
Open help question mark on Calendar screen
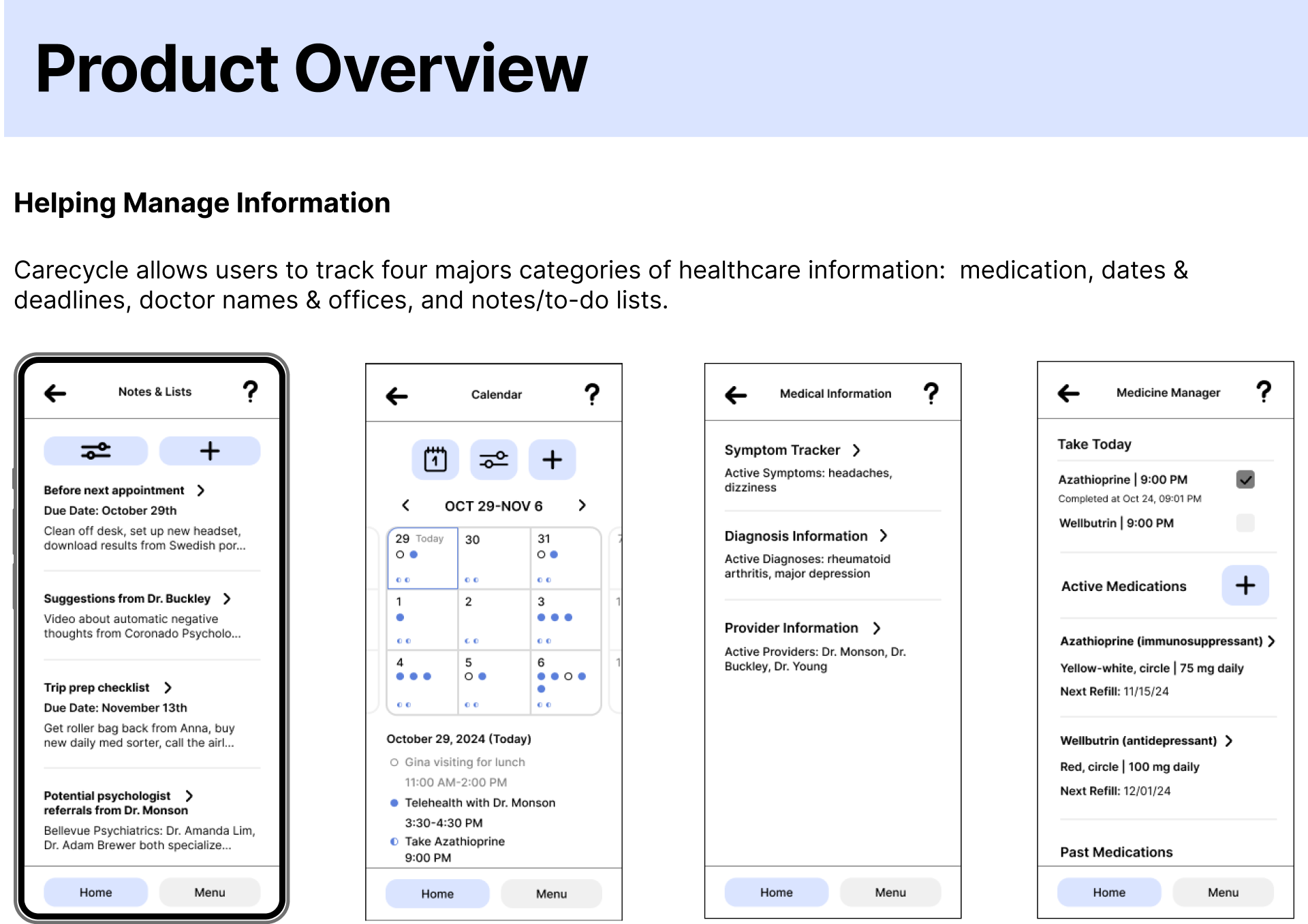(591, 394)
